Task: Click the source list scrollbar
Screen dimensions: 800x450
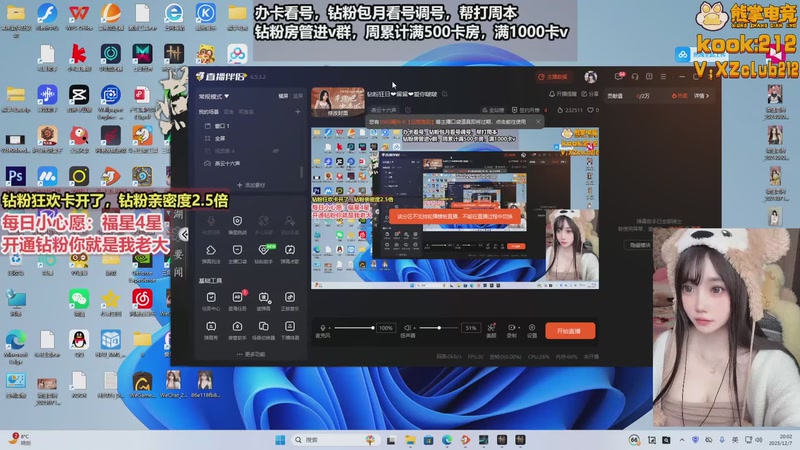Action: click(301, 171)
